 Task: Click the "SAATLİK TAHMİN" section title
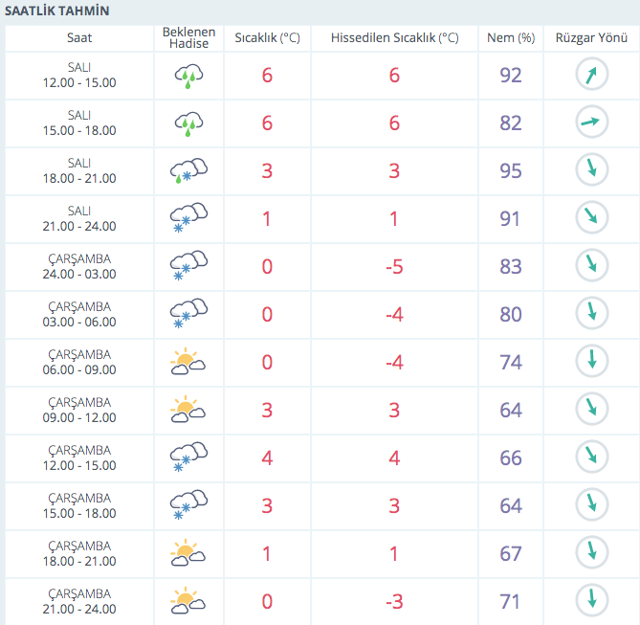[x=58, y=11]
